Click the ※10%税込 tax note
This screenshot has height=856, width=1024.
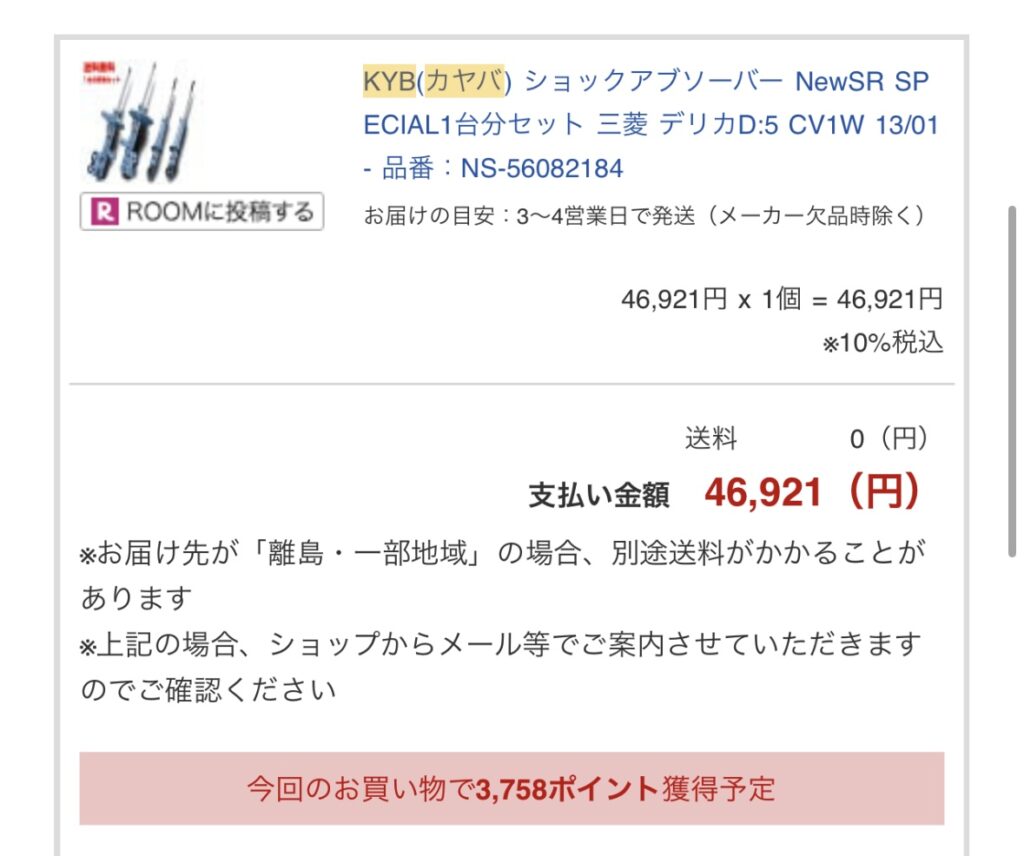(x=883, y=343)
